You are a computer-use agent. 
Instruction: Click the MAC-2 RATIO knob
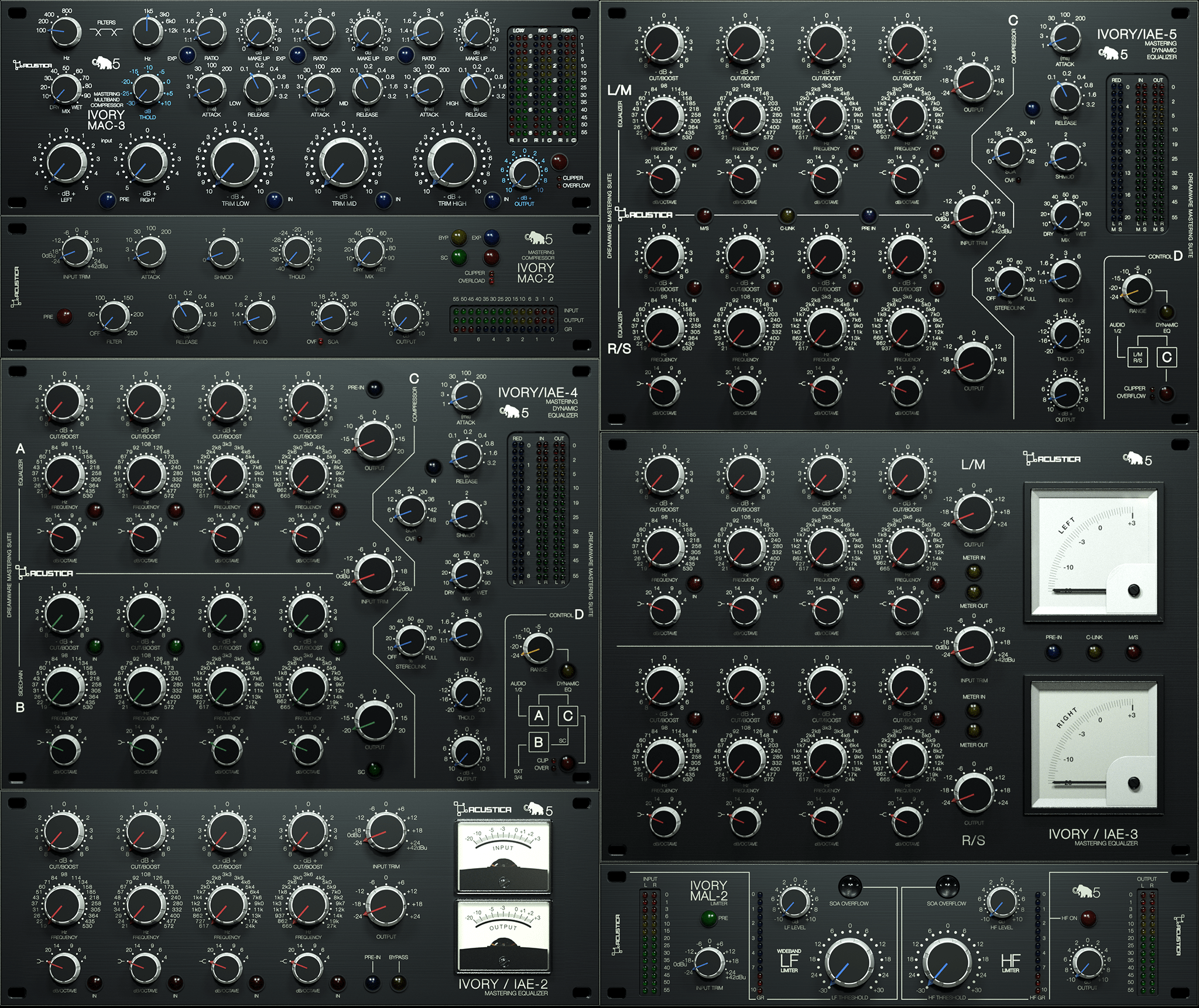[x=260, y=318]
